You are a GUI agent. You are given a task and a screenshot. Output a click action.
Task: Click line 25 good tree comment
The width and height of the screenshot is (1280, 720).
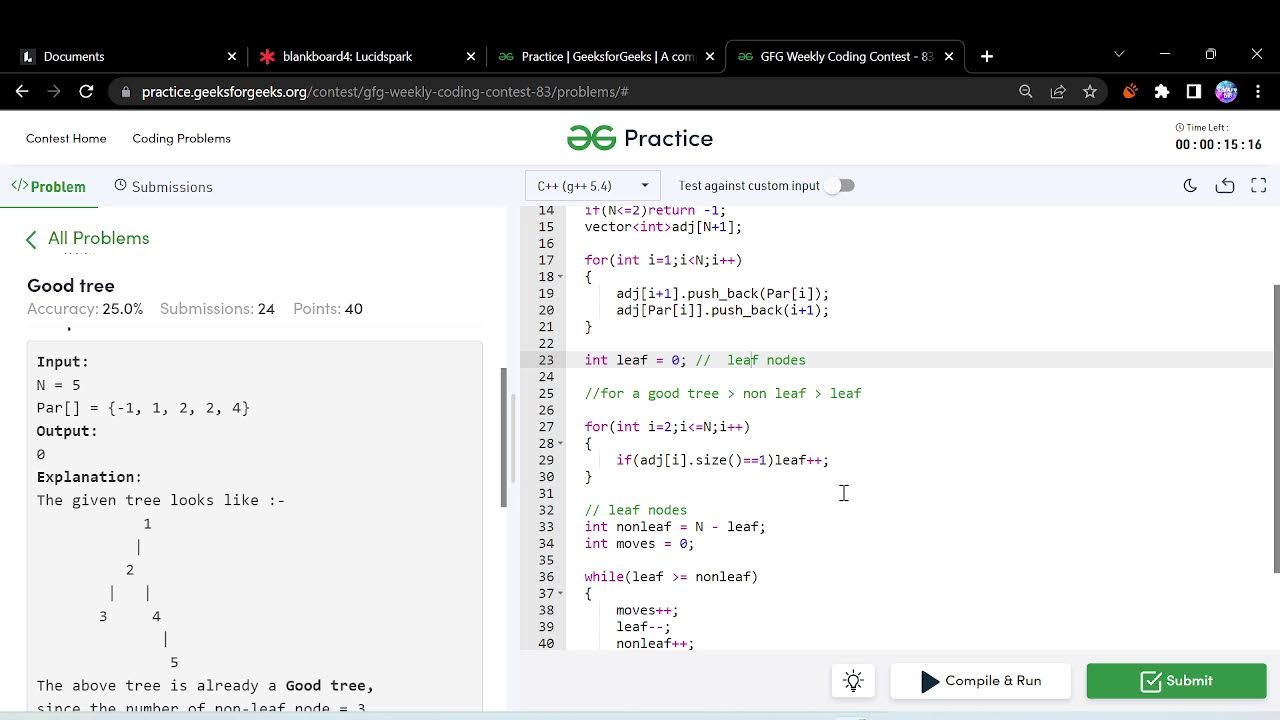point(723,394)
